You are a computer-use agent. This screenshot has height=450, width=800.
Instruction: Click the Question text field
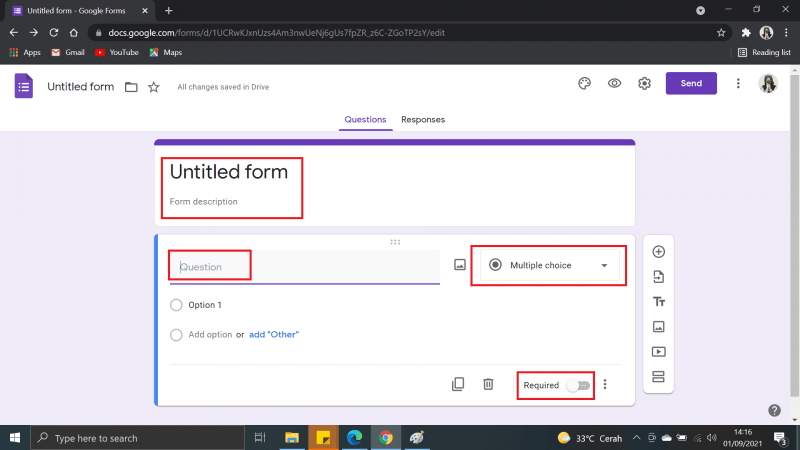coord(305,267)
